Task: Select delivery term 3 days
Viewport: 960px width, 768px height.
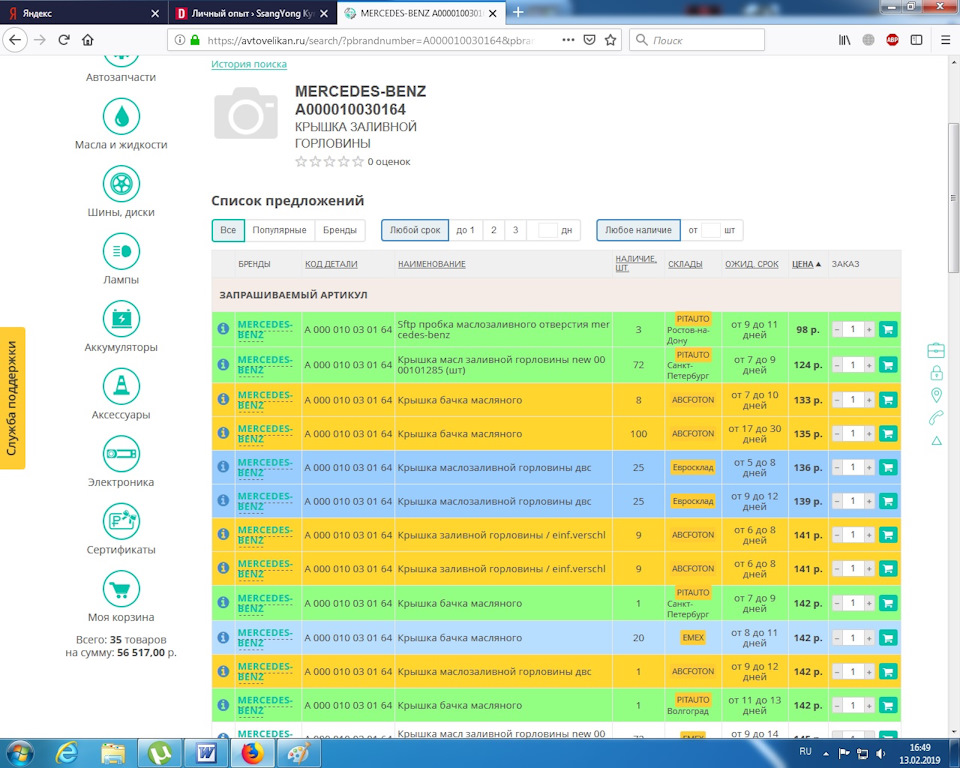Action: [516, 230]
